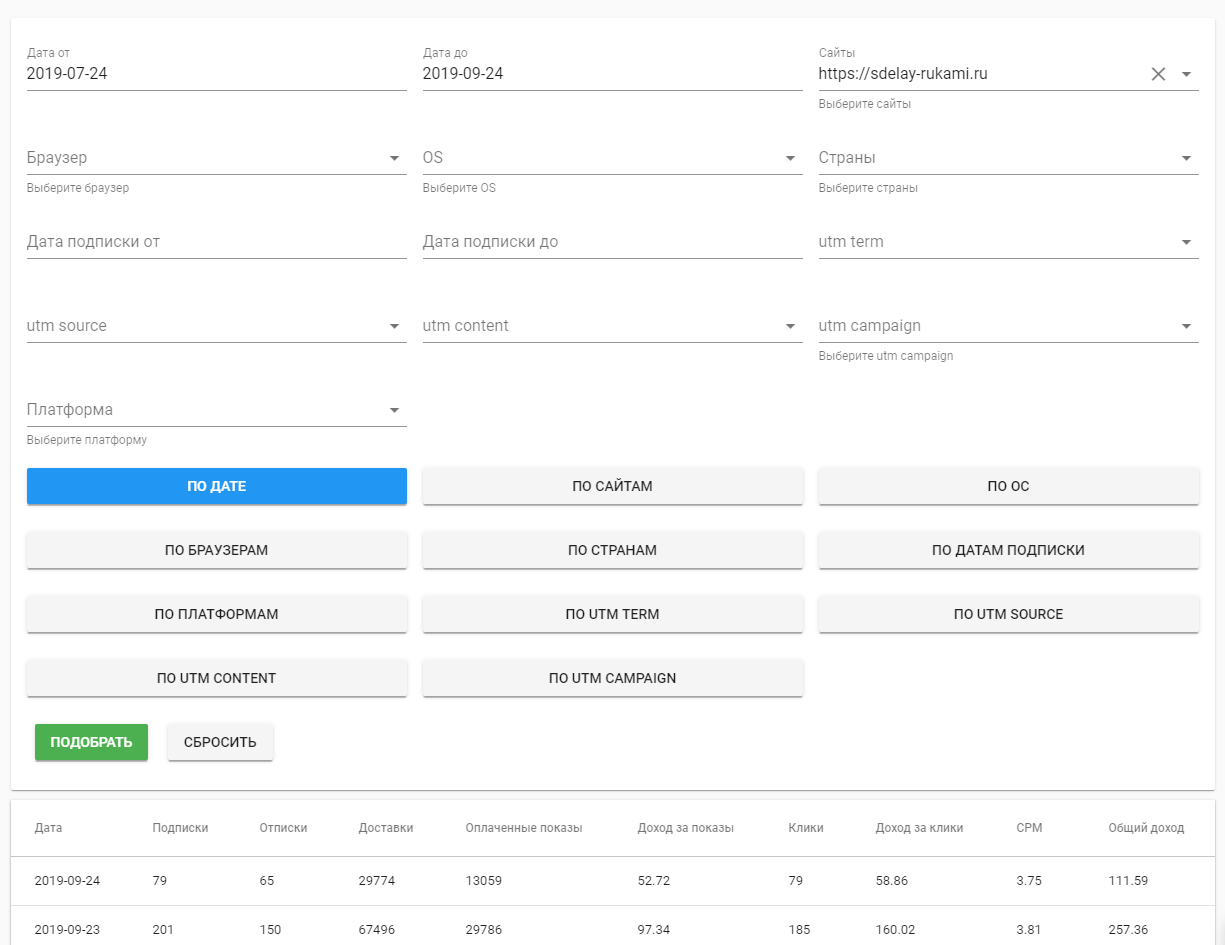Select the ПО ДАТЕ grouping toggle

click(216, 486)
